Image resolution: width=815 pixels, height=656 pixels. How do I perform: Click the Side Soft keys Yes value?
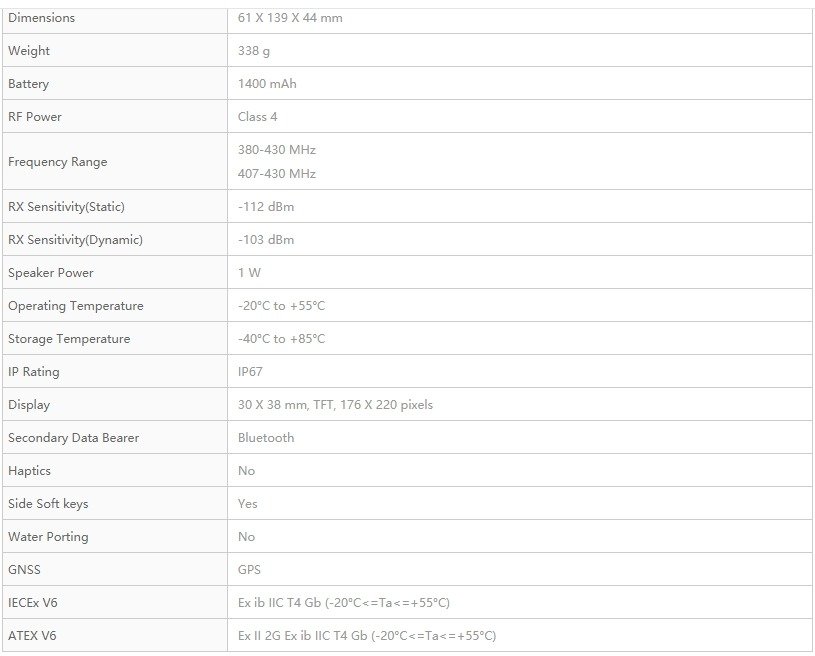[x=247, y=504]
